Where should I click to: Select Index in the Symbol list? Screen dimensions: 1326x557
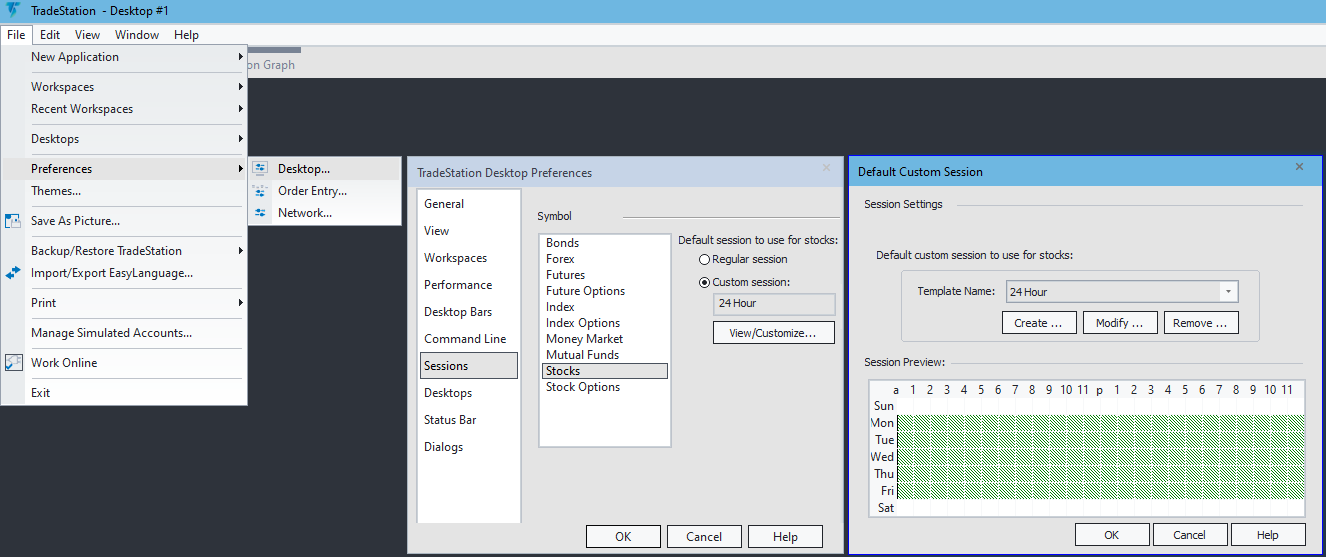click(x=604, y=307)
